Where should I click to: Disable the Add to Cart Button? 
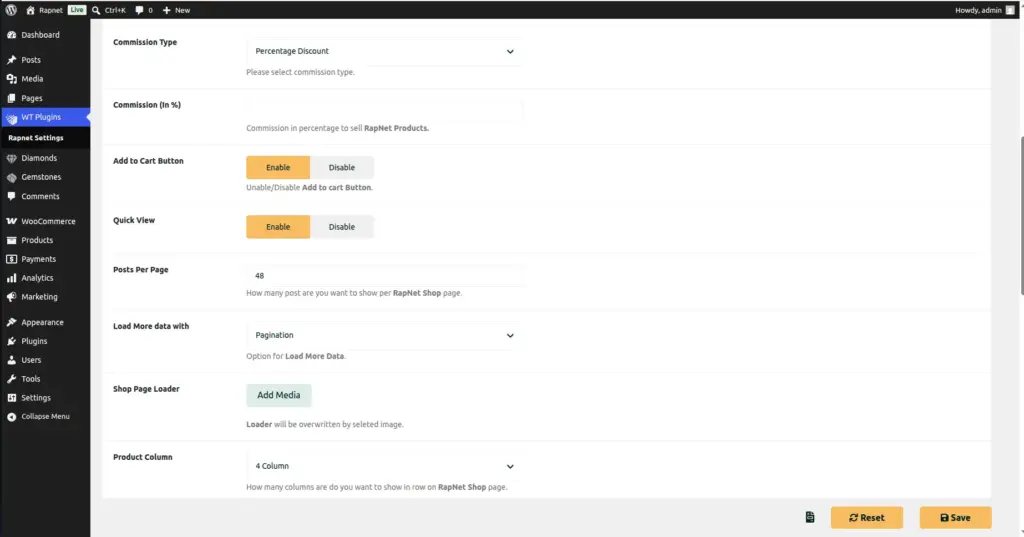coord(342,167)
